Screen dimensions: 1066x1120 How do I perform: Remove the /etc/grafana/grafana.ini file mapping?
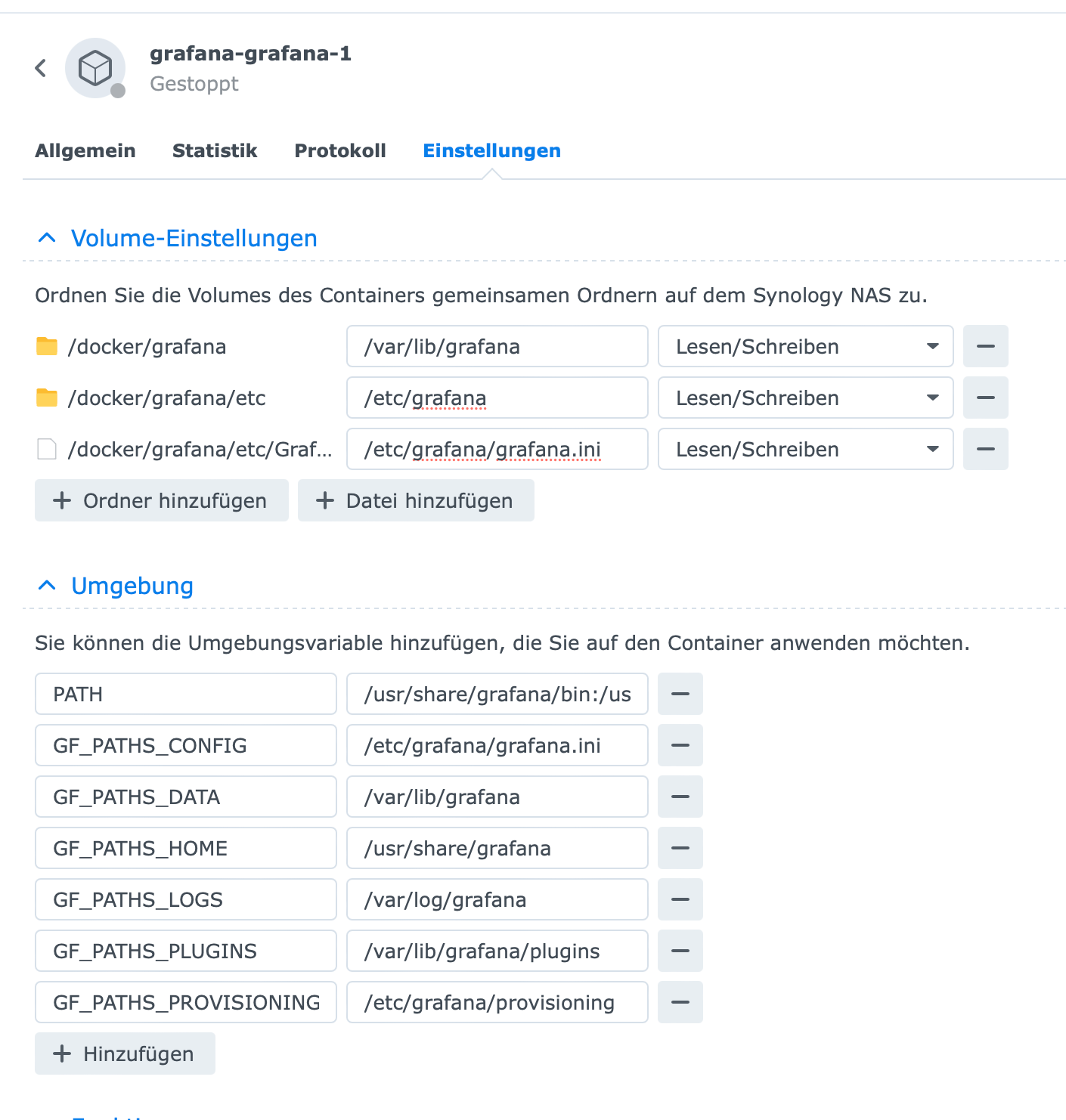point(985,449)
